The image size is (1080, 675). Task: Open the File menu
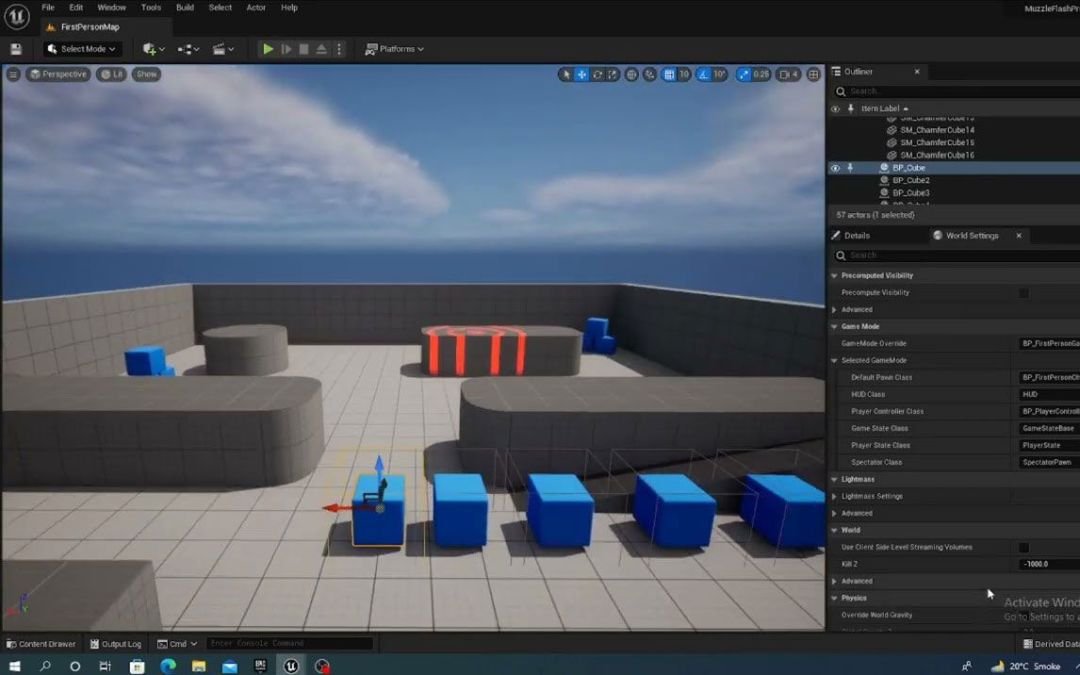pos(48,8)
